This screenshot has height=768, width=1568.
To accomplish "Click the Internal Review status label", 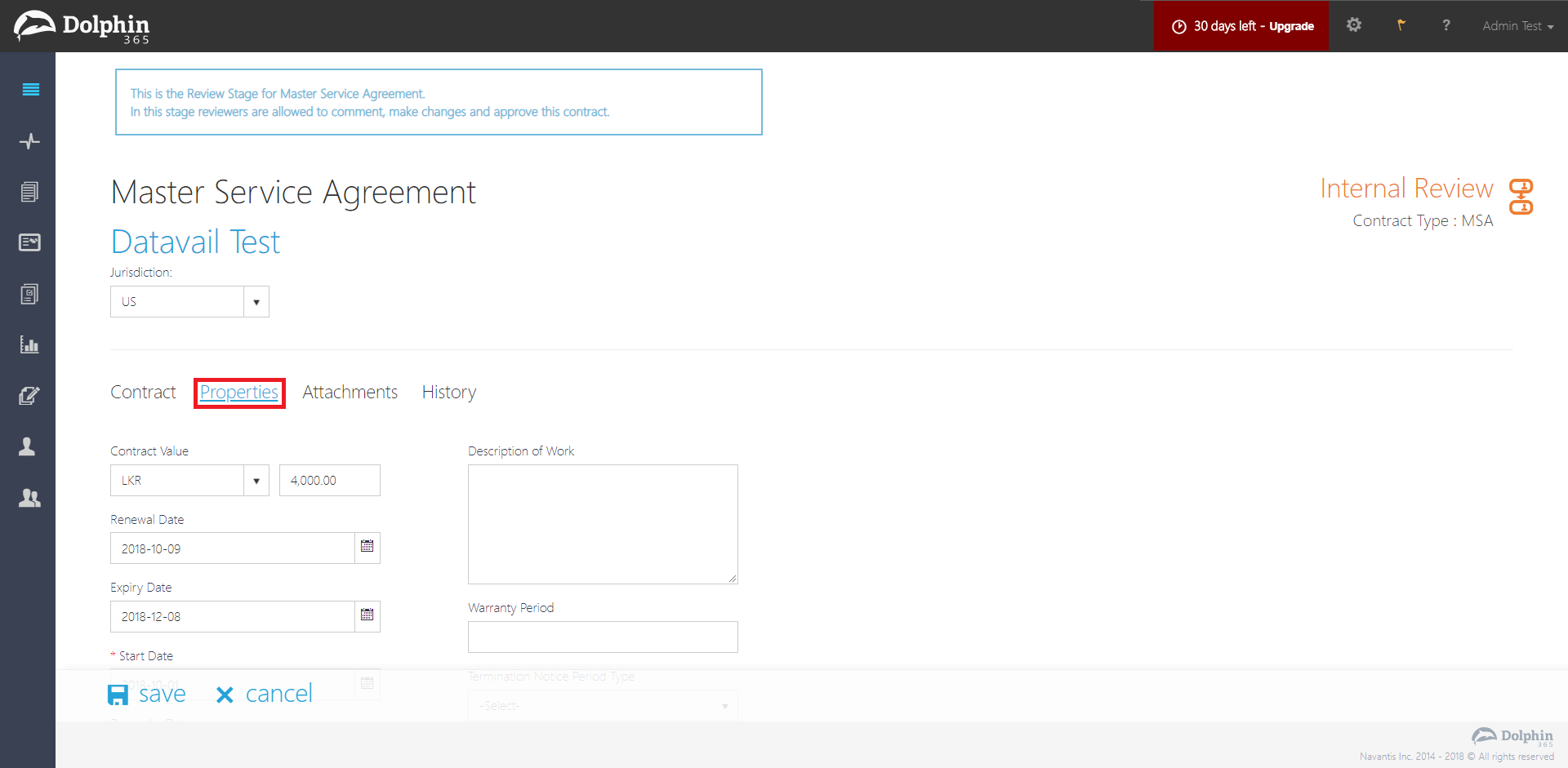I will 1406,189.
